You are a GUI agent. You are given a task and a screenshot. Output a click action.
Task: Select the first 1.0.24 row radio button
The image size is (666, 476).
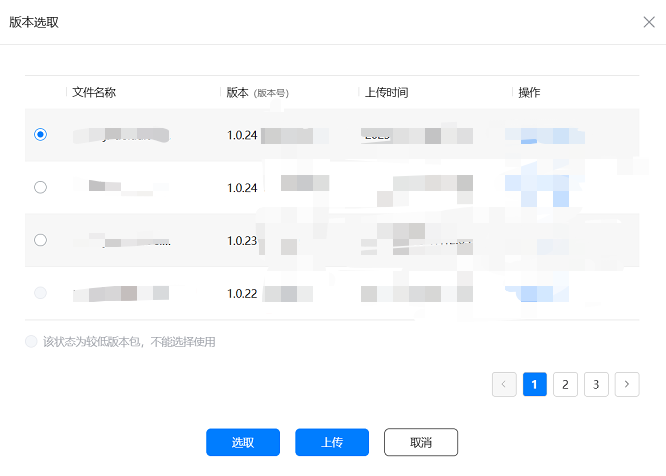coord(40,135)
